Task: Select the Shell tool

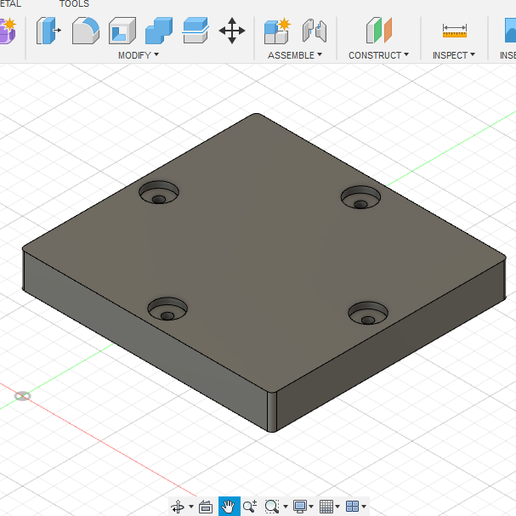Action: pos(122,31)
